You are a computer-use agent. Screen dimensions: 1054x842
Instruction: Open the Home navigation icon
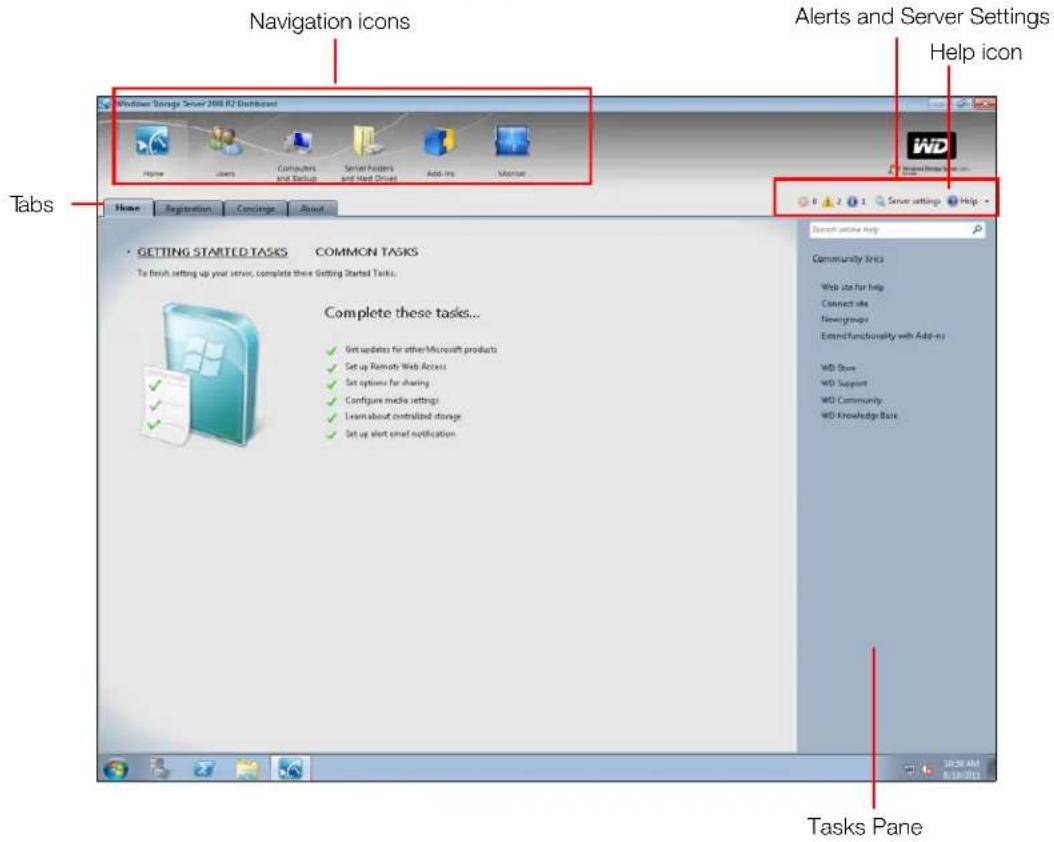pos(153,150)
